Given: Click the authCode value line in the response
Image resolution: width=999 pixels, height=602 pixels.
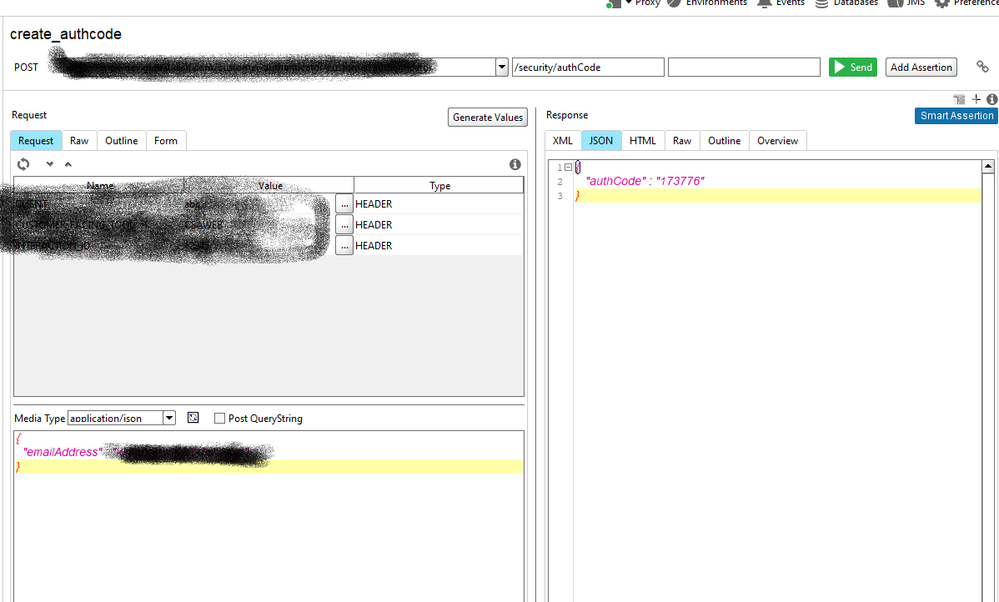Looking at the screenshot, I should [645, 181].
